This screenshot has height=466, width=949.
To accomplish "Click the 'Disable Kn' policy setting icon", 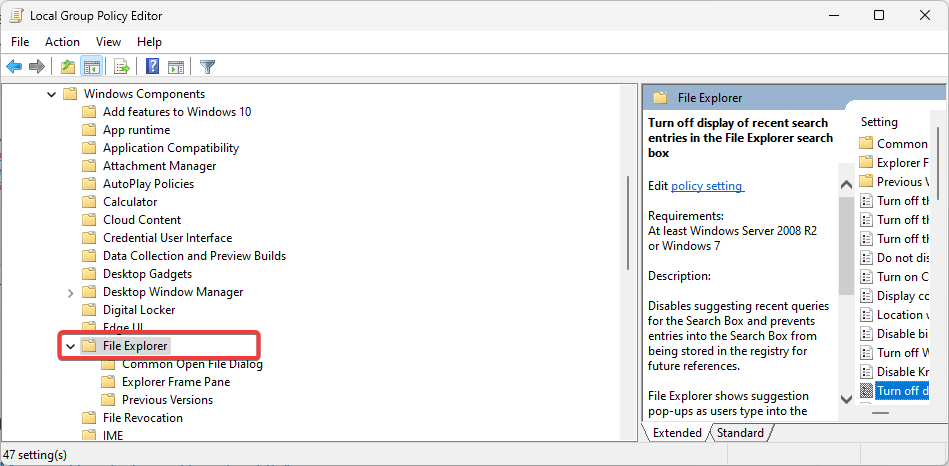I will pyautogui.click(x=866, y=372).
